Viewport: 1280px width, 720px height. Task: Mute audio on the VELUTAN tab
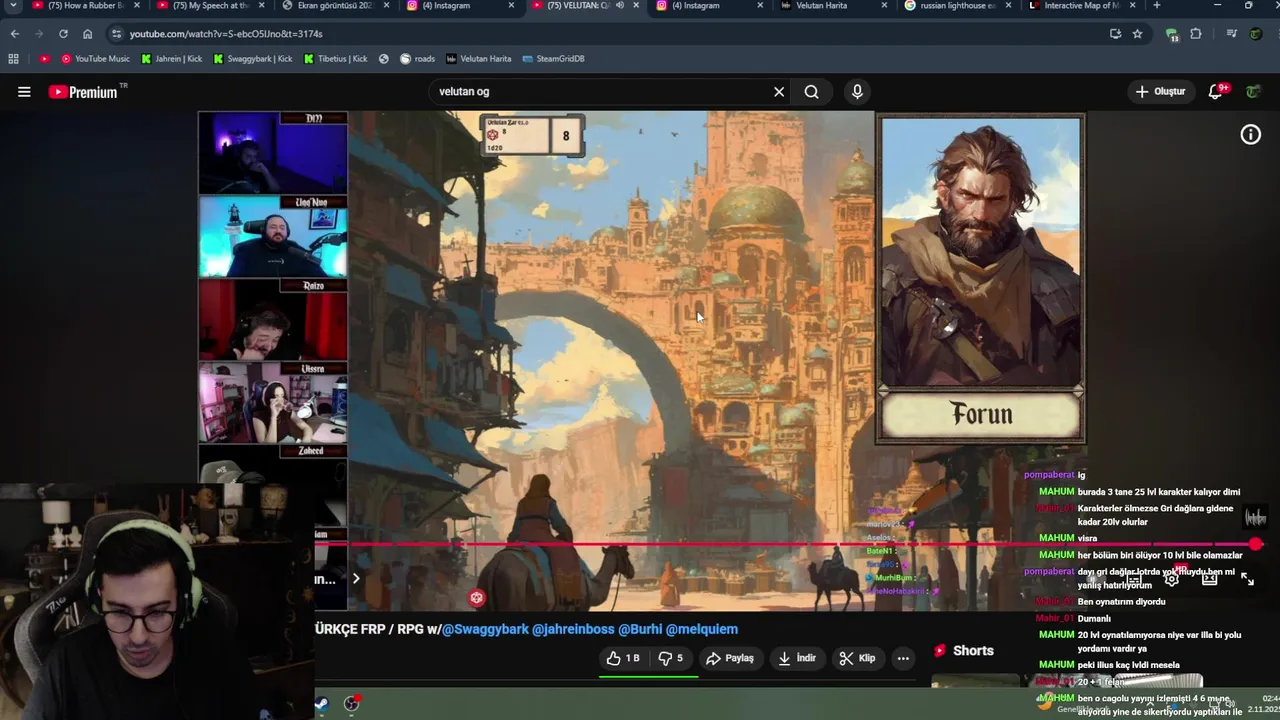coord(619,6)
